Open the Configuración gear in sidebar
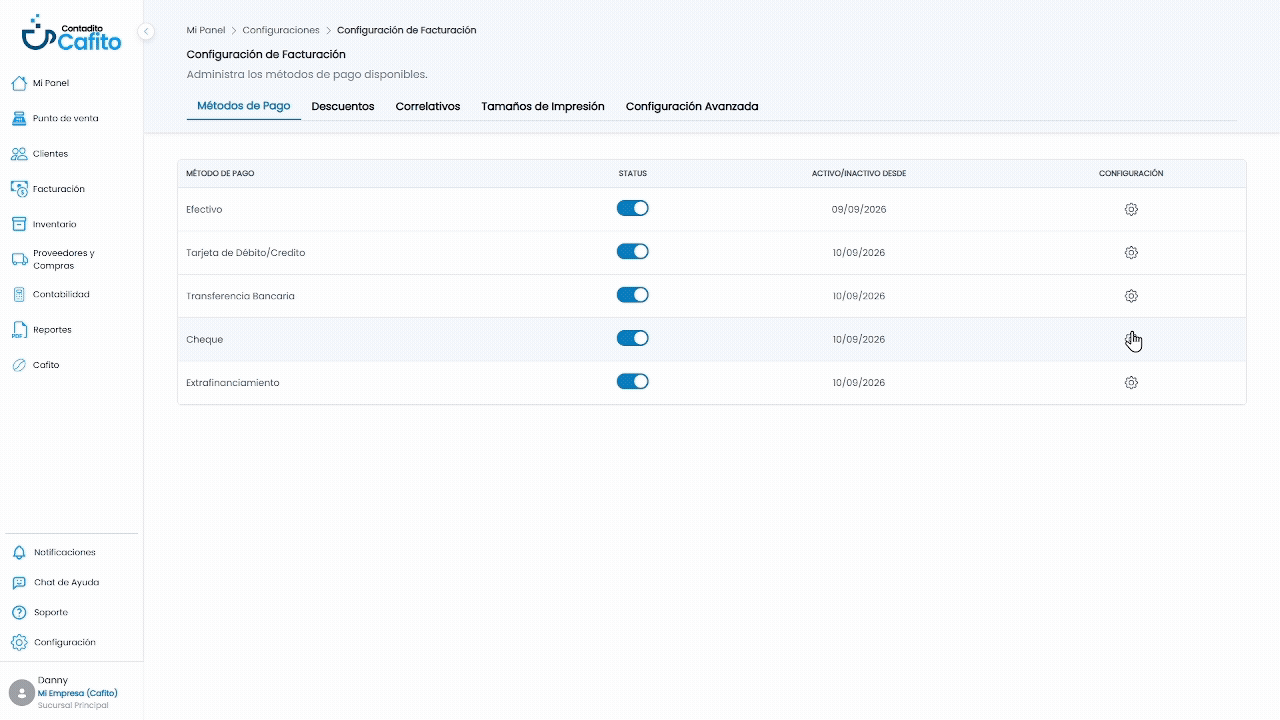1280x720 pixels. [x=18, y=642]
